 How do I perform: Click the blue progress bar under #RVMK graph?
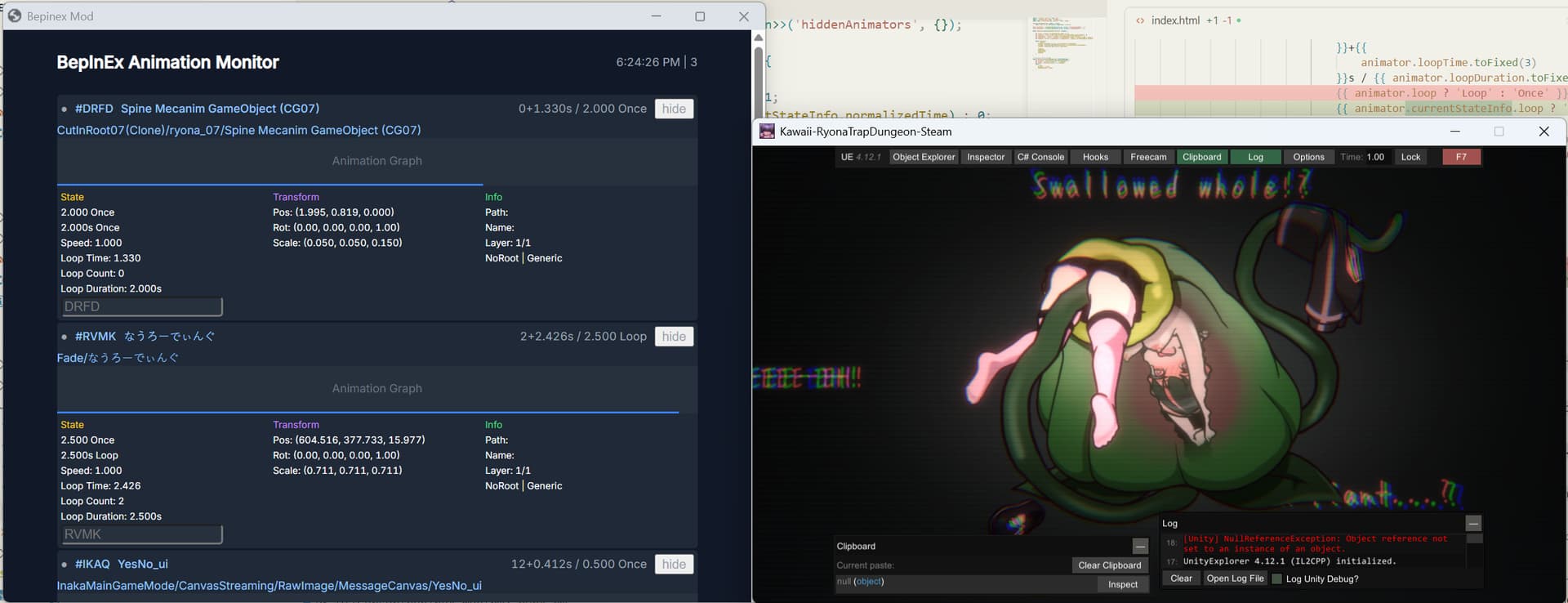coord(367,413)
